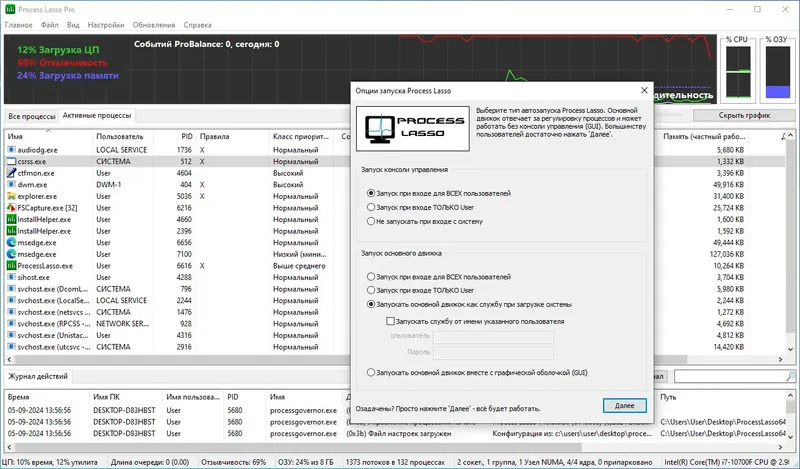The height and width of the screenshot is (469, 800).
Task: Click the FSCapture.exe icon
Action: point(11,208)
